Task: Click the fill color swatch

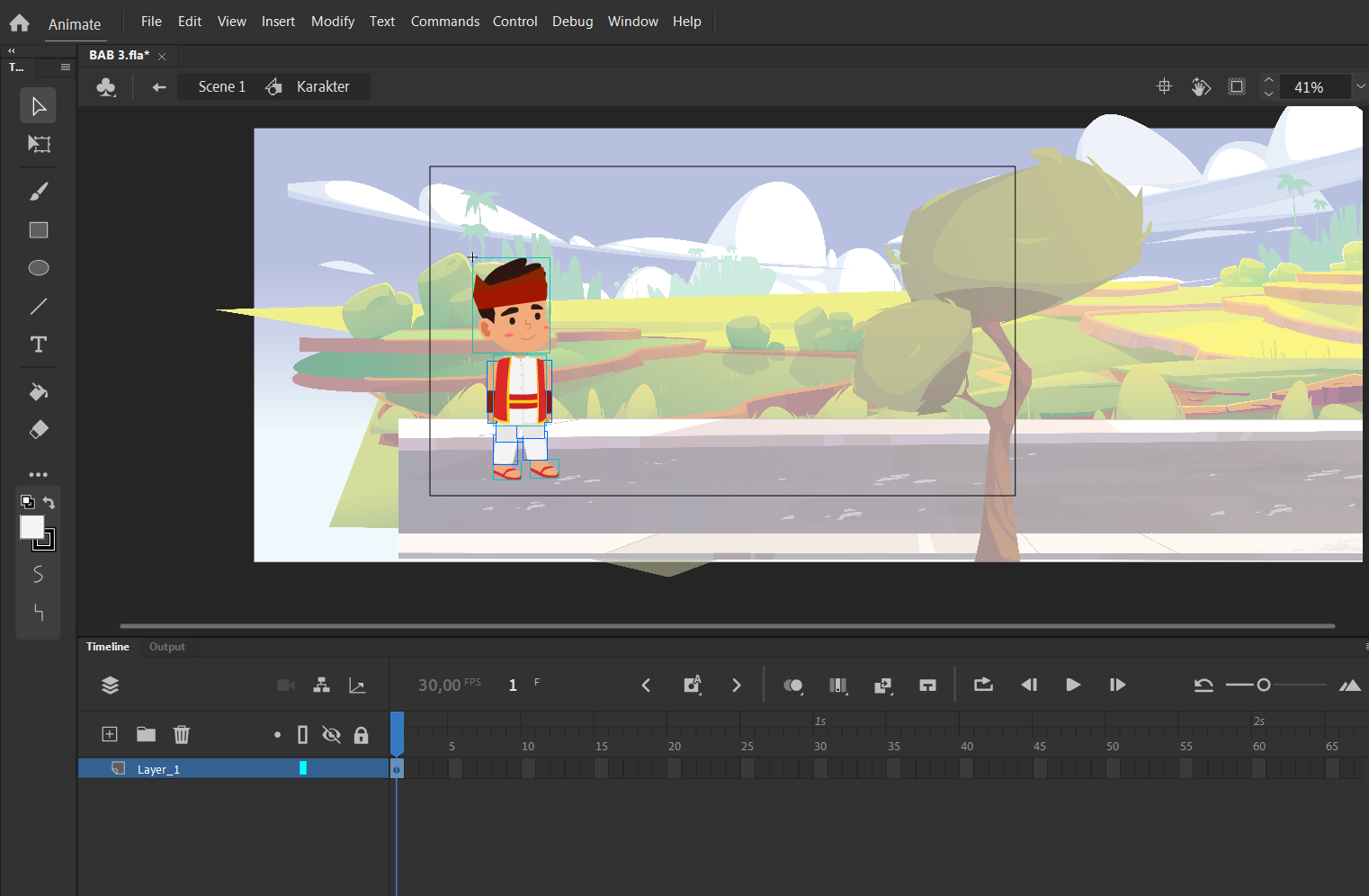Action: coord(32,527)
